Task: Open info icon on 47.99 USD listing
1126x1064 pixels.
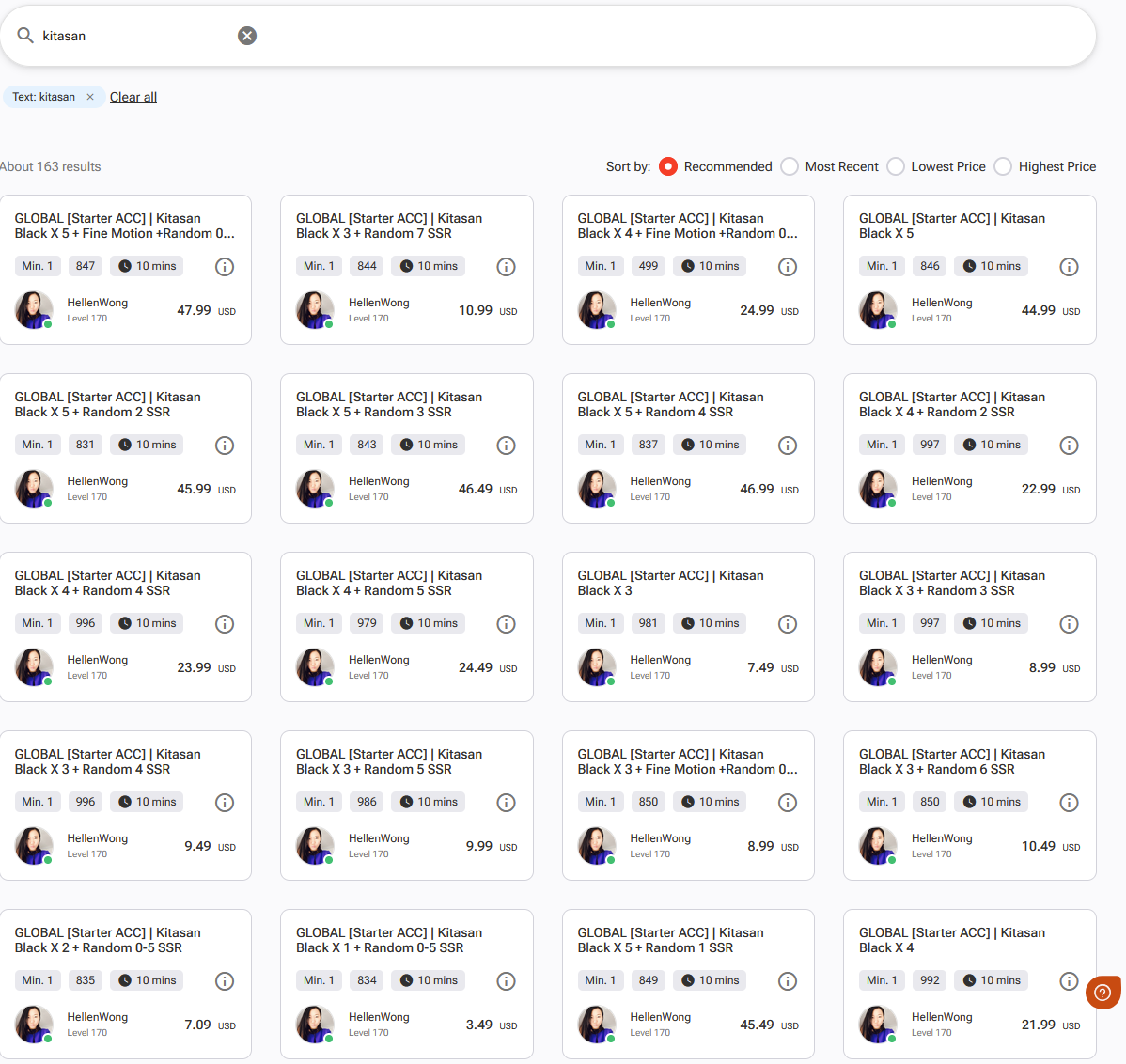Action: point(225,267)
